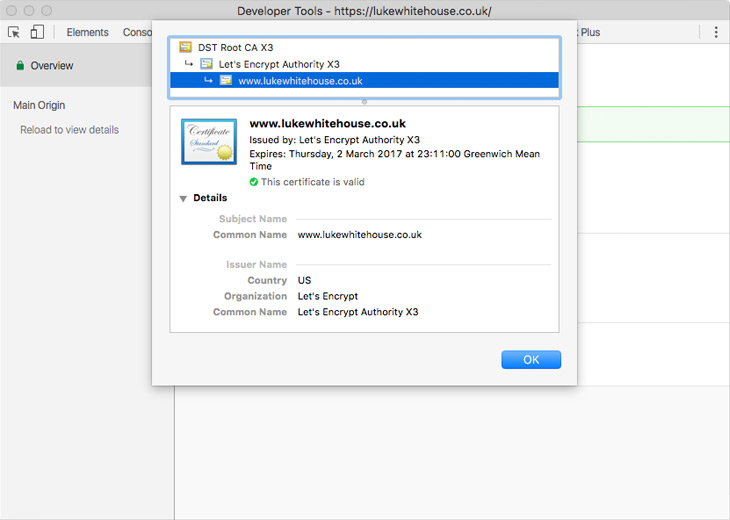Click the Issuer Name section header
The image size is (730, 520).
coord(257,264)
